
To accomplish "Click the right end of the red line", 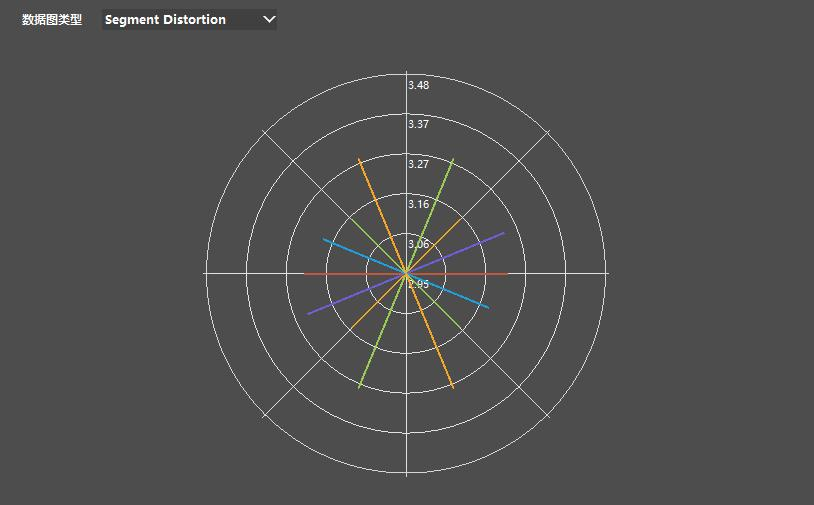I will click(x=507, y=272).
